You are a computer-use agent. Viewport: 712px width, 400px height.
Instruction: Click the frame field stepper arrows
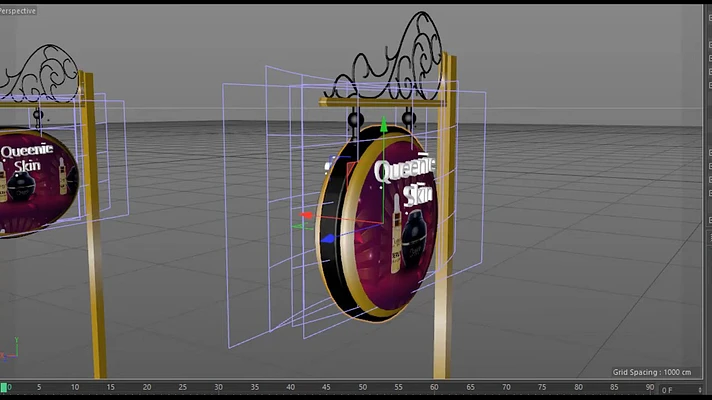699,390
